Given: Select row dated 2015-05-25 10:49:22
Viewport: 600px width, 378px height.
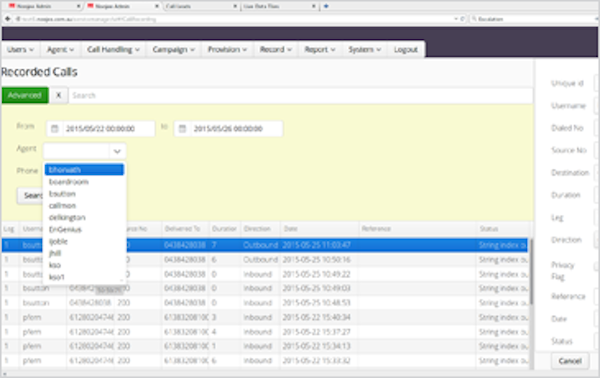Looking at the screenshot, I should coord(264,274).
